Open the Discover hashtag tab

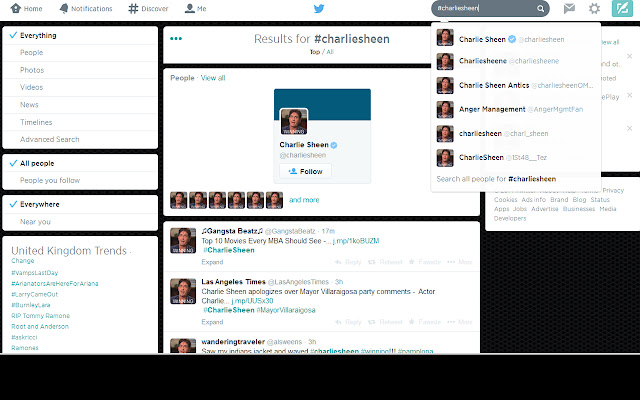(x=148, y=8)
